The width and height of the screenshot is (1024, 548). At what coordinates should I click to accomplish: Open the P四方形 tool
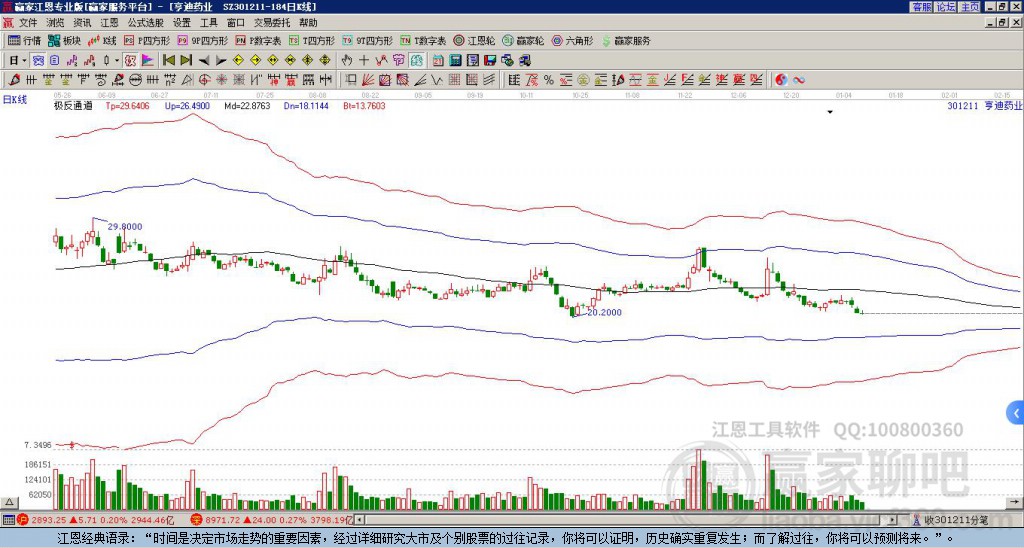coord(147,40)
